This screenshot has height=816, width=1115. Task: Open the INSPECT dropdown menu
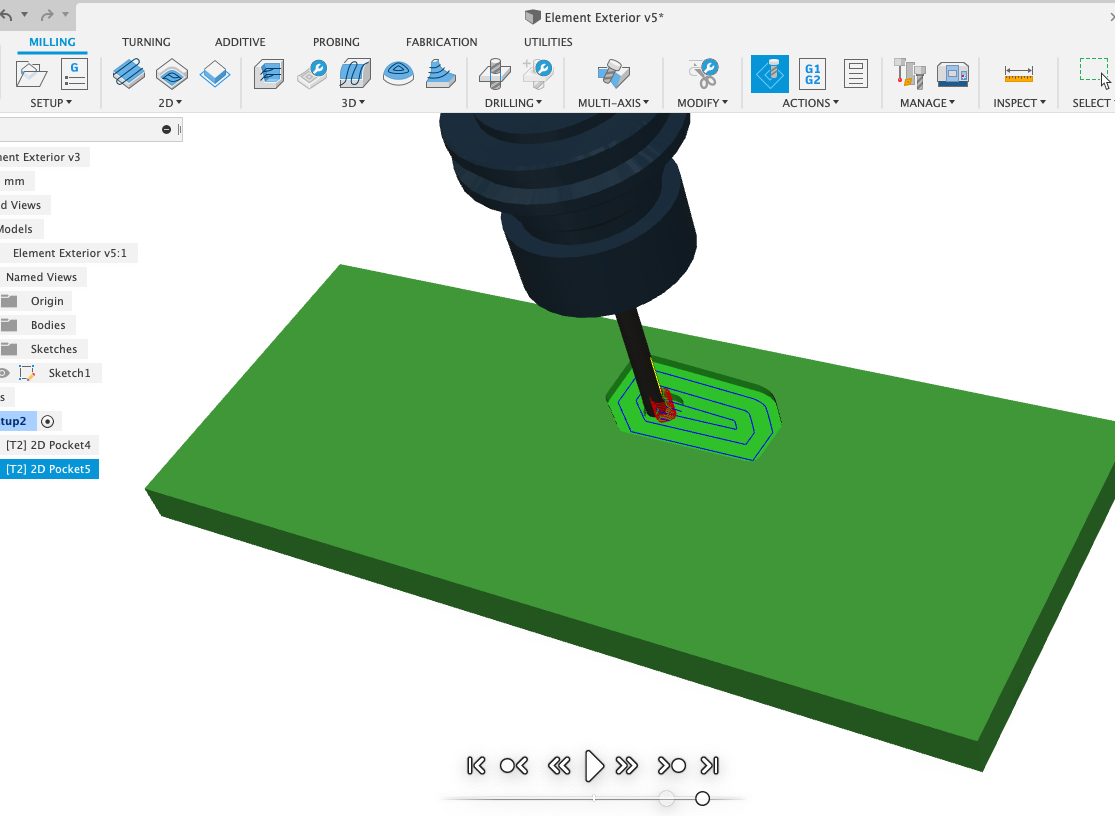pyautogui.click(x=1019, y=103)
